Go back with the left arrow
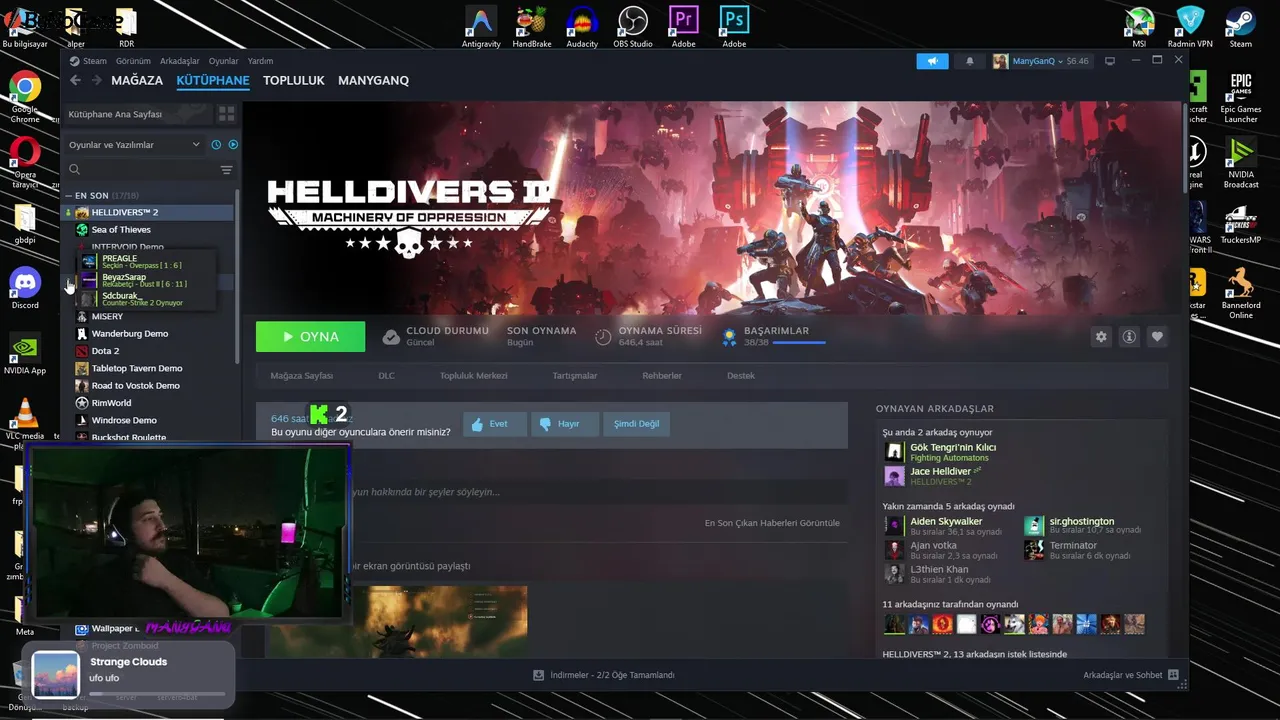 [x=75, y=80]
